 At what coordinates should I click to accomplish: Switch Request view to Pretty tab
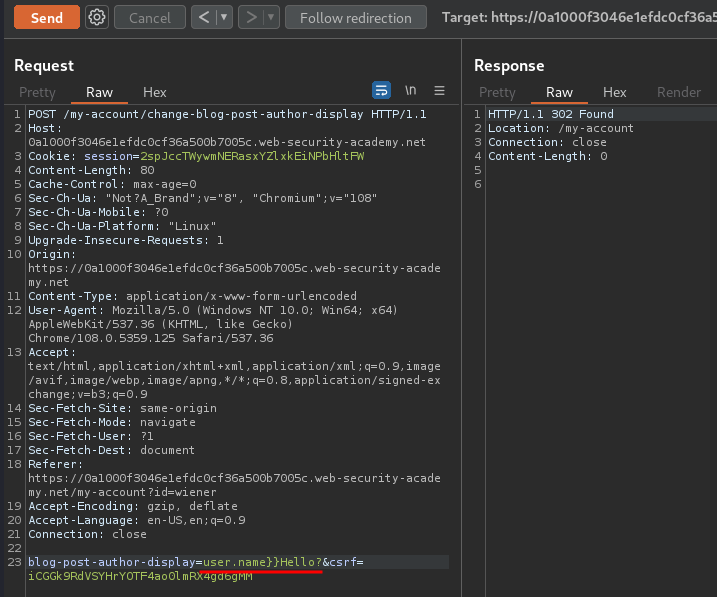point(37,92)
